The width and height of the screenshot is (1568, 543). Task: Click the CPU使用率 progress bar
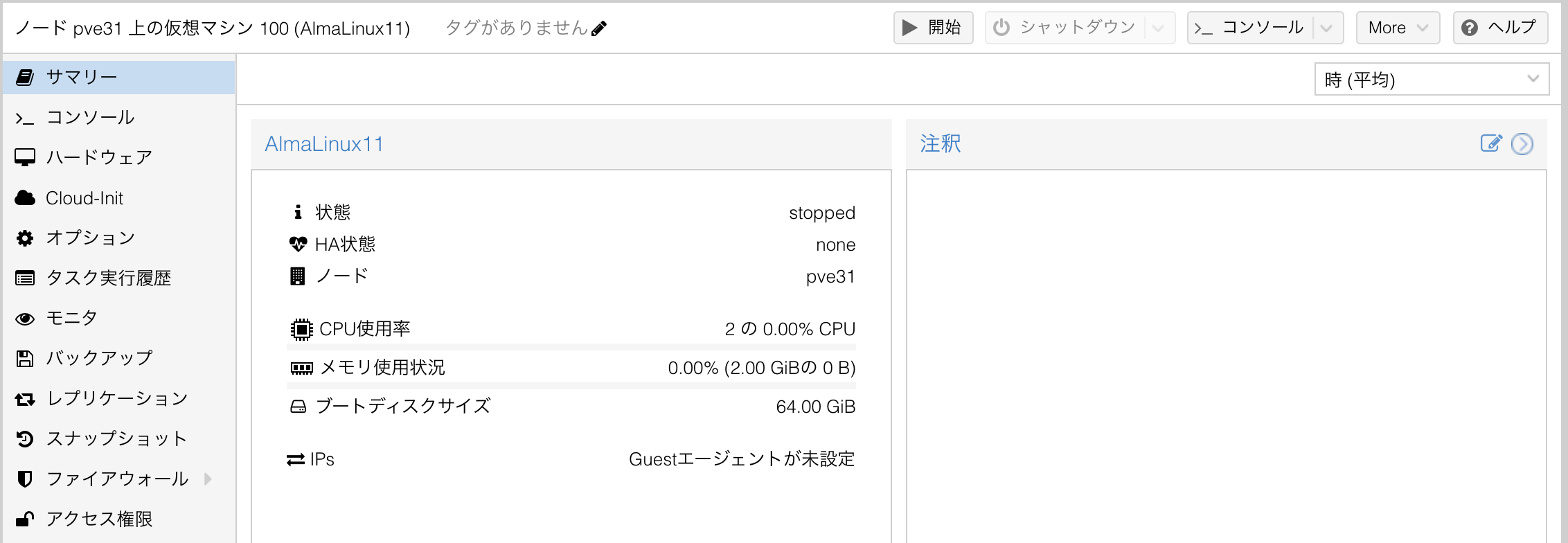[x=571, y=346]
